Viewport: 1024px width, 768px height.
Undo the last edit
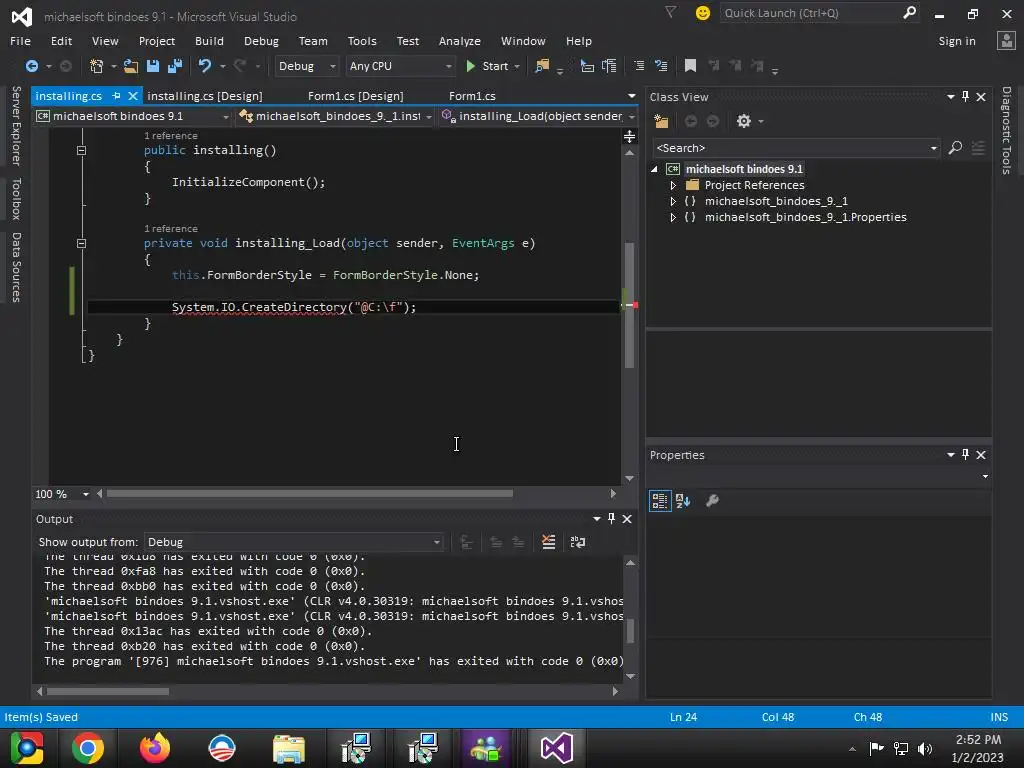tap(204, 66)
